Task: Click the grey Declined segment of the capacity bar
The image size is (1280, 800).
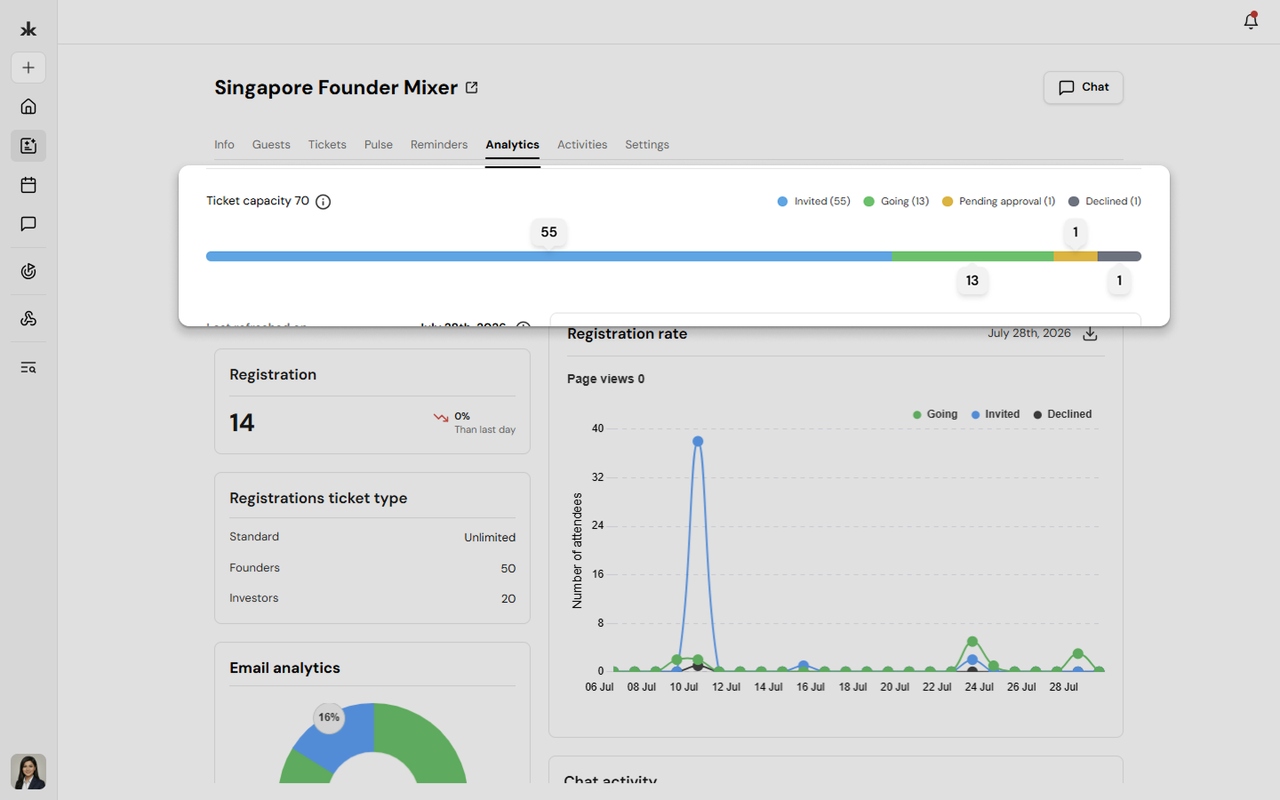Action: (x=1120, y=256)
